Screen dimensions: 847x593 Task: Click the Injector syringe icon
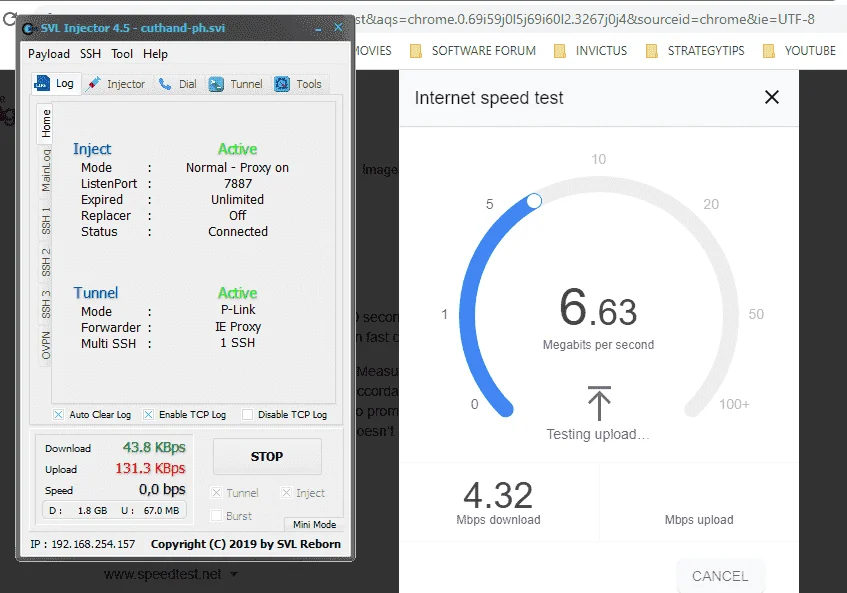pyautogui.click(x=93, y=84)
